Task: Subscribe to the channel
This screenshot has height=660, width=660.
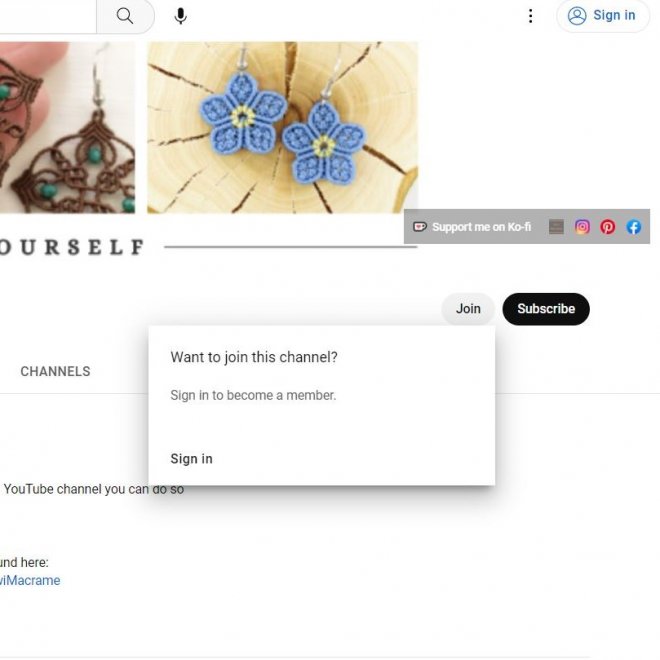Action: click(546, 309)
